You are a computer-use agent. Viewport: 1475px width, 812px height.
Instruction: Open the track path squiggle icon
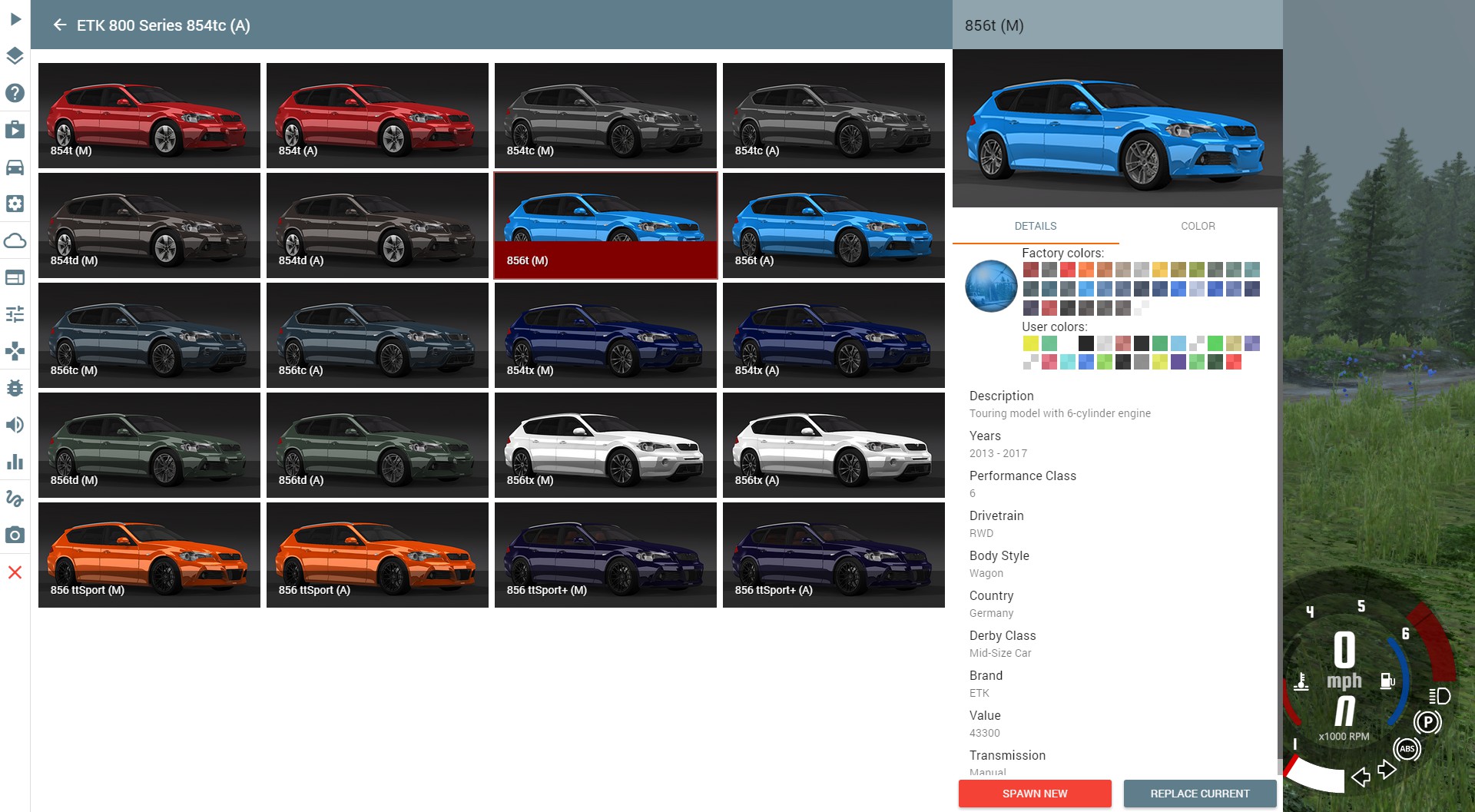[x=15, y=499]
